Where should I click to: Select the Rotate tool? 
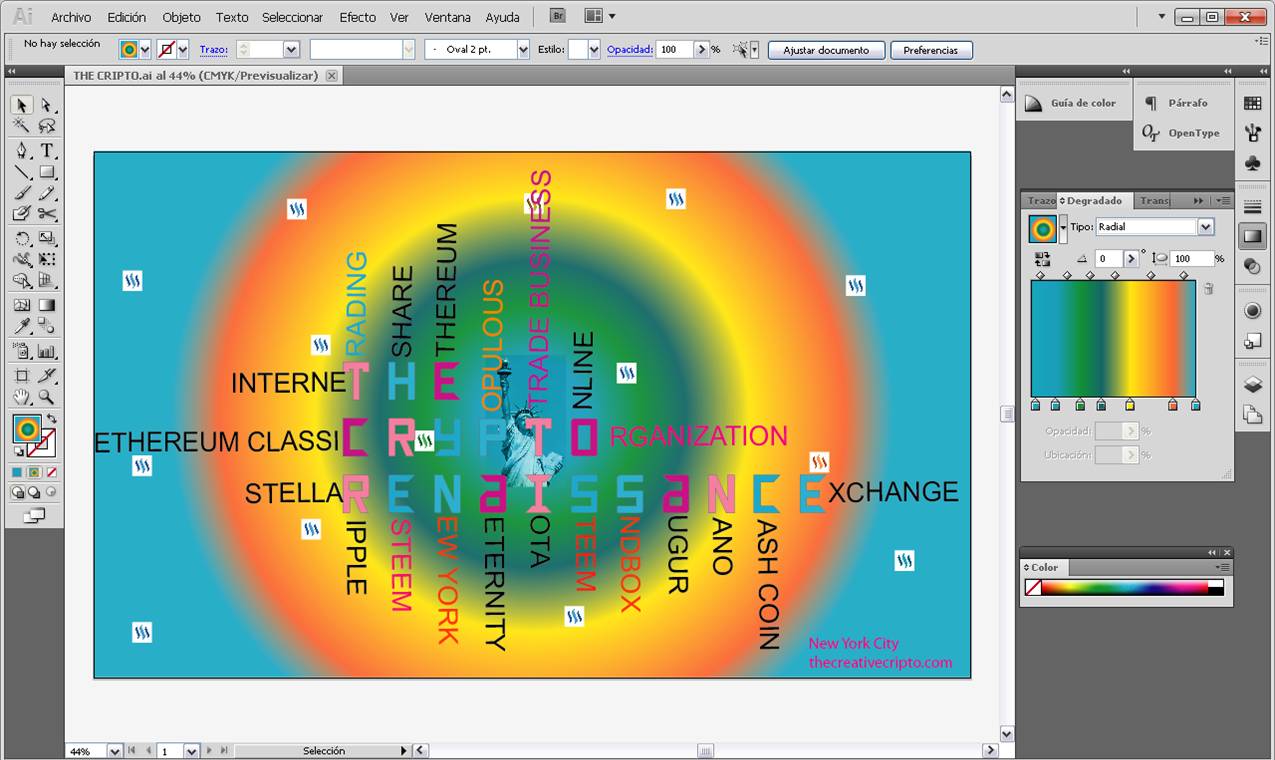(21, 239)
